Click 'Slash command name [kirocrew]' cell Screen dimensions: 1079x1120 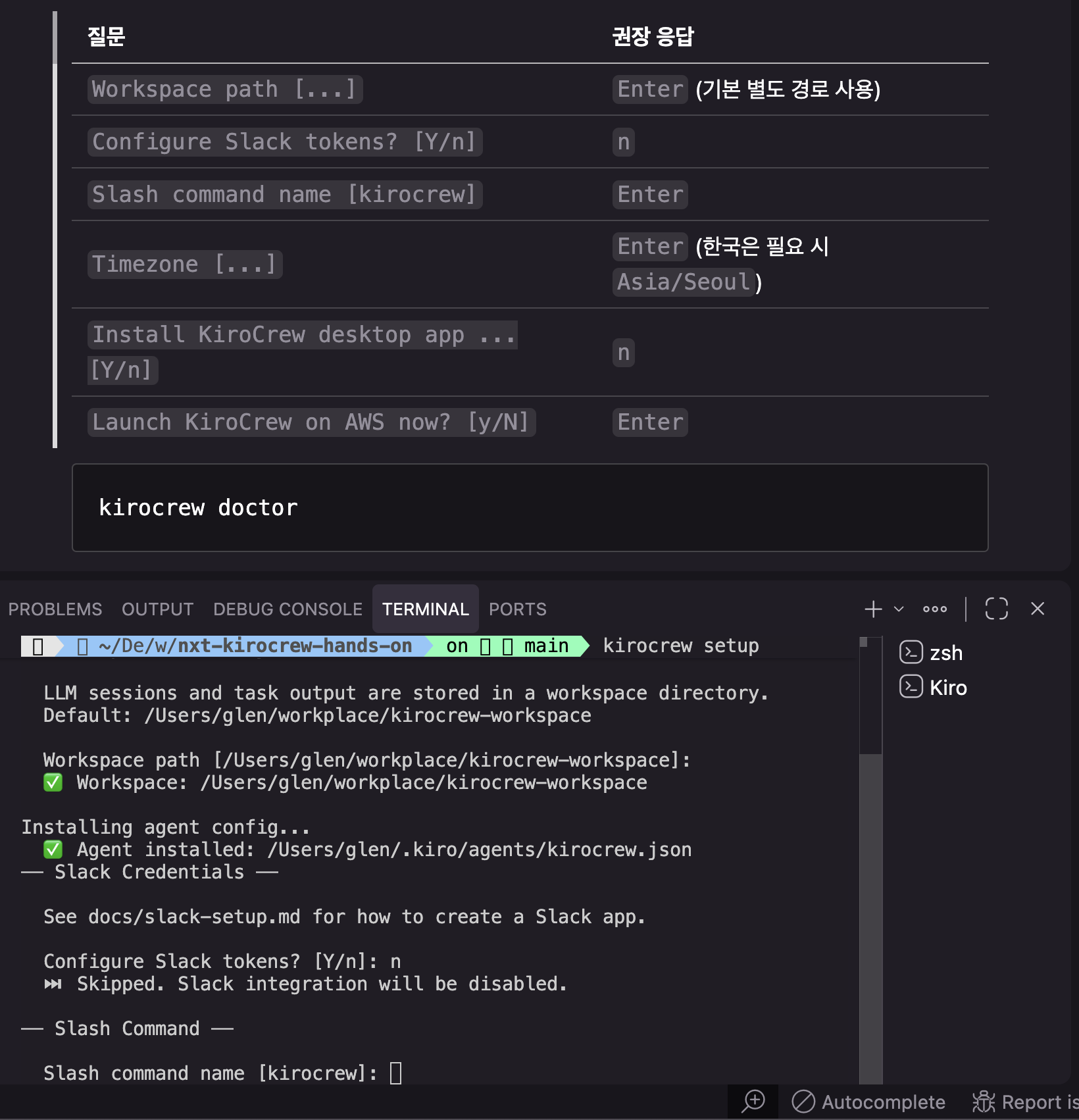(285, 195)
